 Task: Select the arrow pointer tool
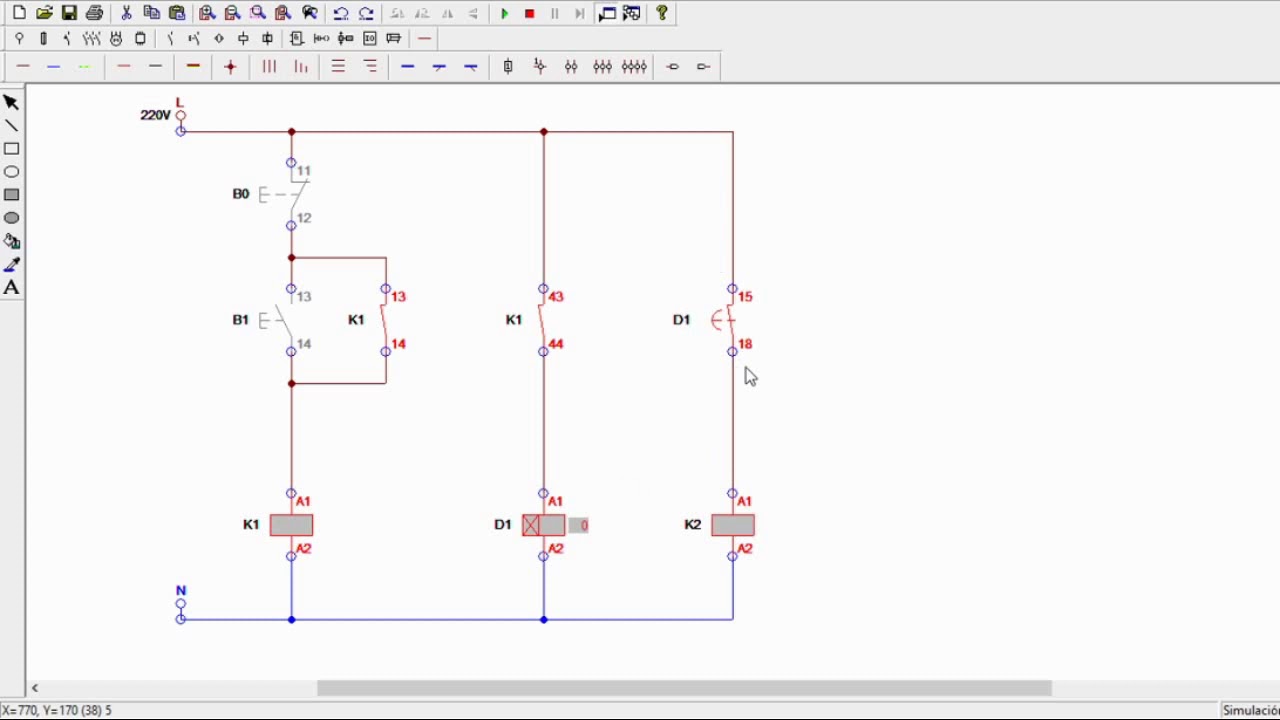click(11, 102)
